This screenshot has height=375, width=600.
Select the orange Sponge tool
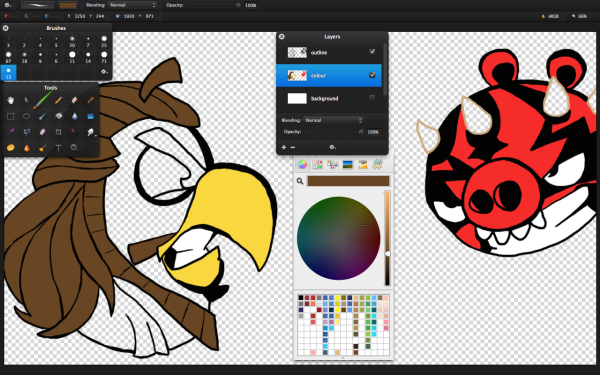coord(10,148)
